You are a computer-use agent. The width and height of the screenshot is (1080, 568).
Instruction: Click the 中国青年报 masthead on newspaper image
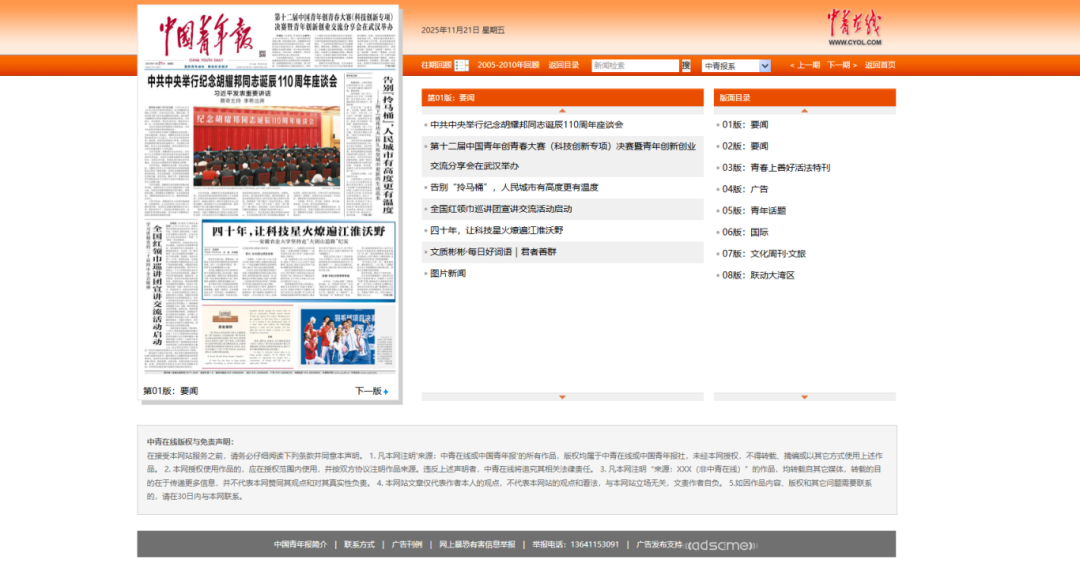205,34
